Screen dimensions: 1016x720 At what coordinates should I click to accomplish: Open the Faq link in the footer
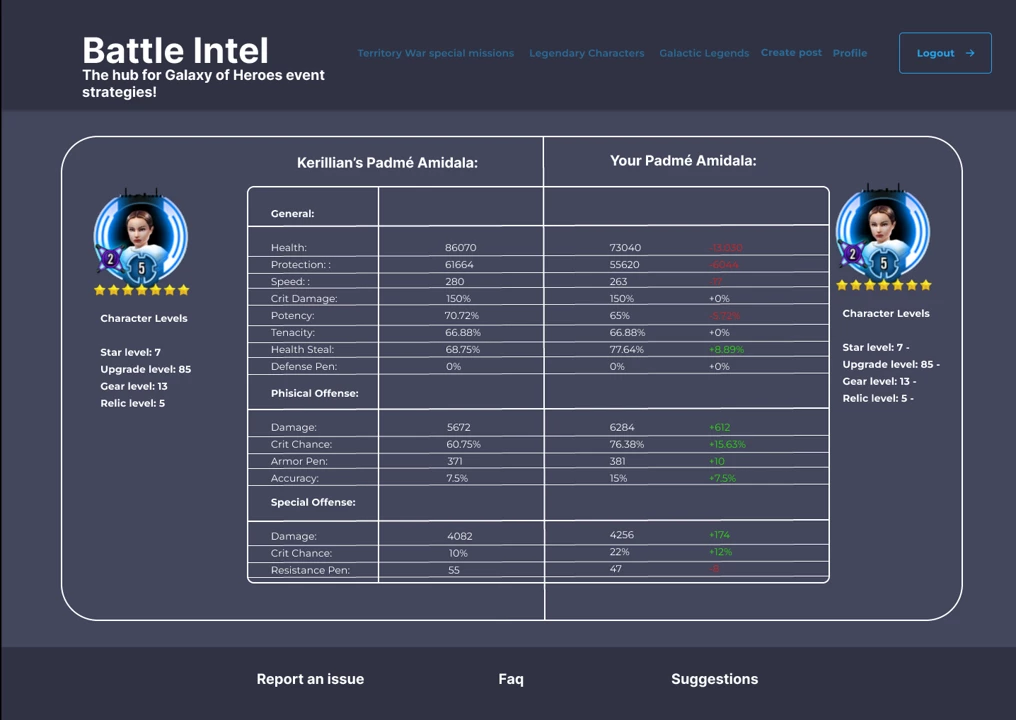[510, 679]
